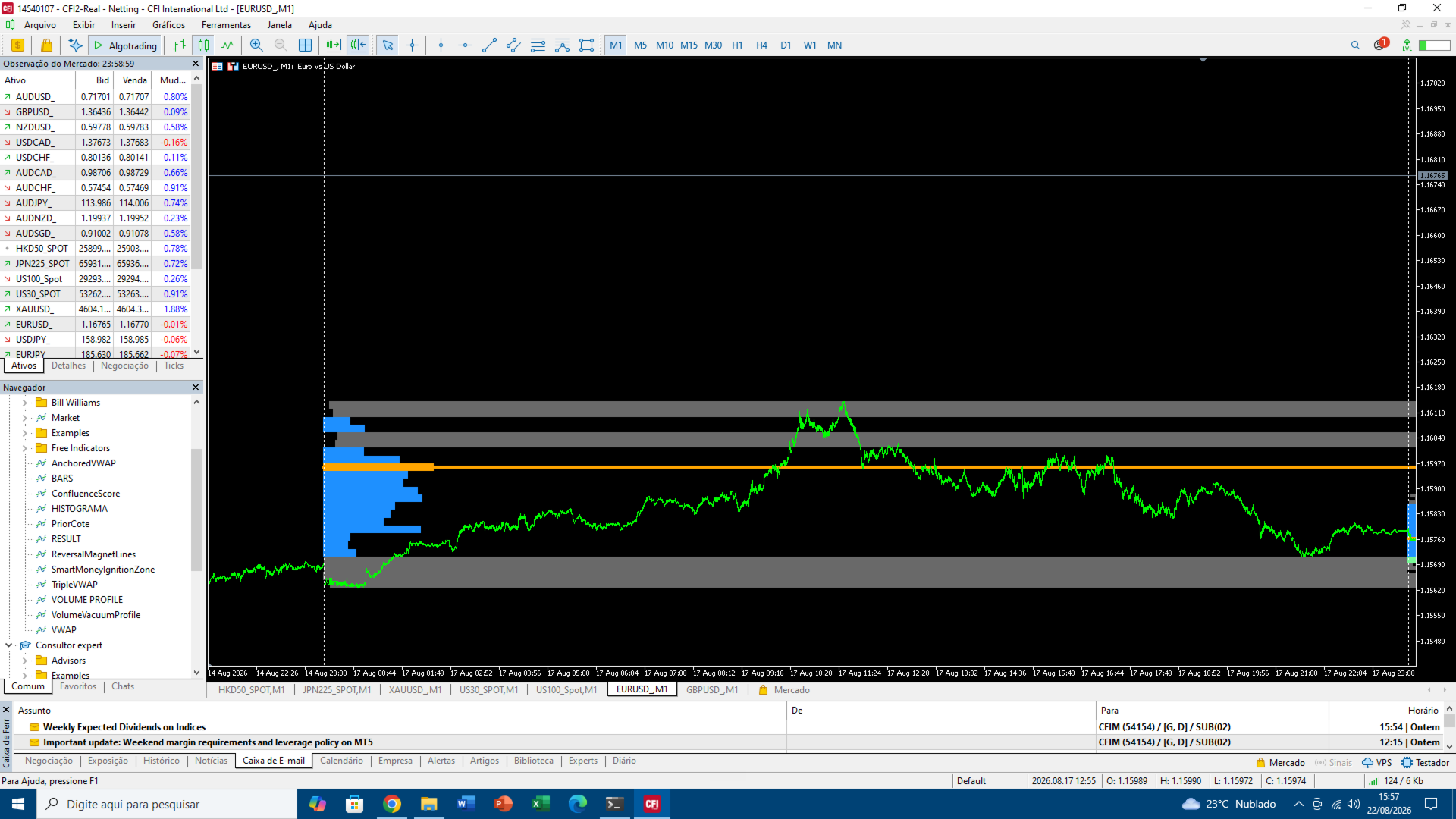Open the Histórico tab in toolbox

[162, 761]
